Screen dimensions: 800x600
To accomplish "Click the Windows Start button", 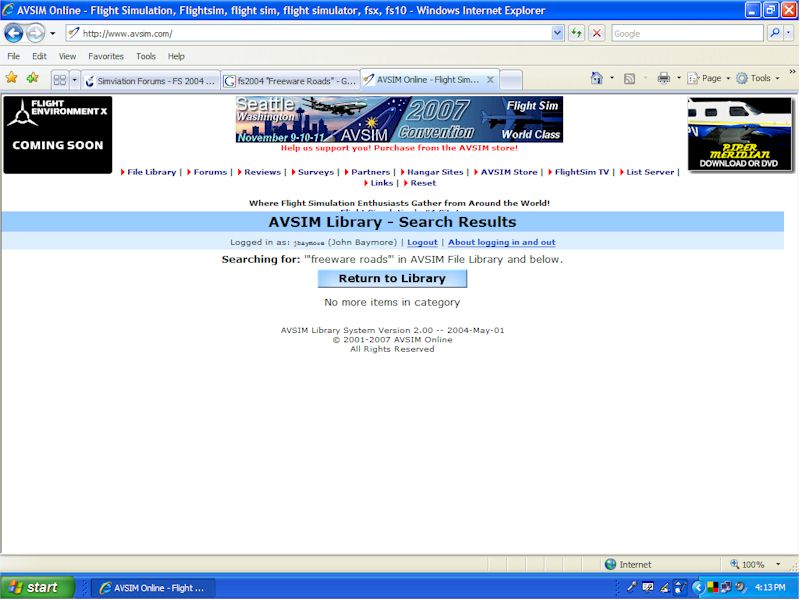I will click(37, 587).
